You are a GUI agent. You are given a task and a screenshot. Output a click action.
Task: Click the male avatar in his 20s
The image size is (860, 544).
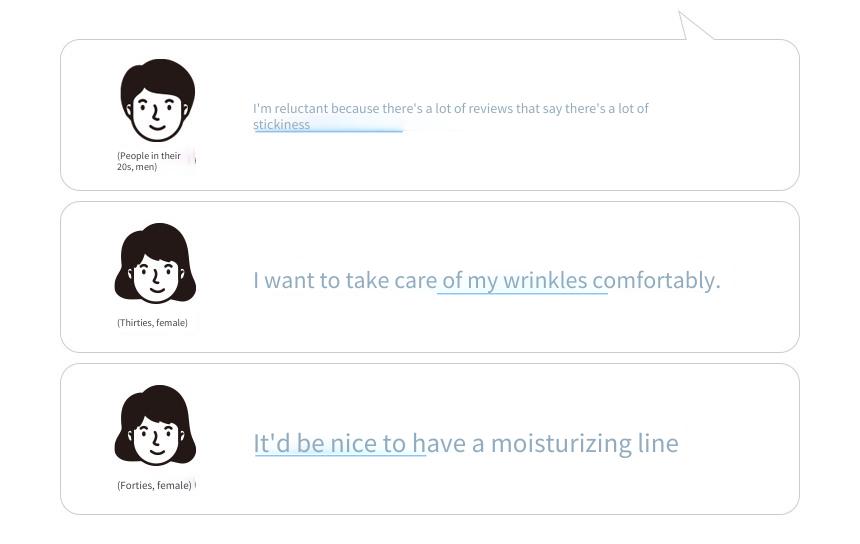click(157, 100)
